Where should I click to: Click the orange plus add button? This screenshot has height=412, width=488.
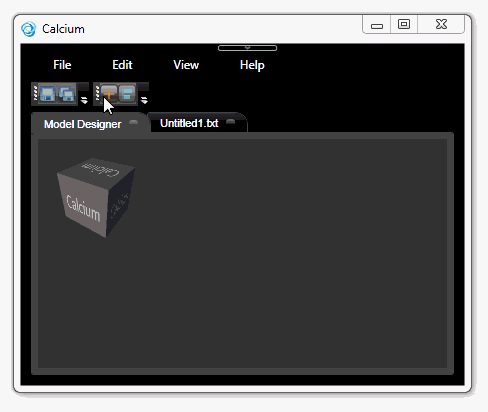click(109, 93)
